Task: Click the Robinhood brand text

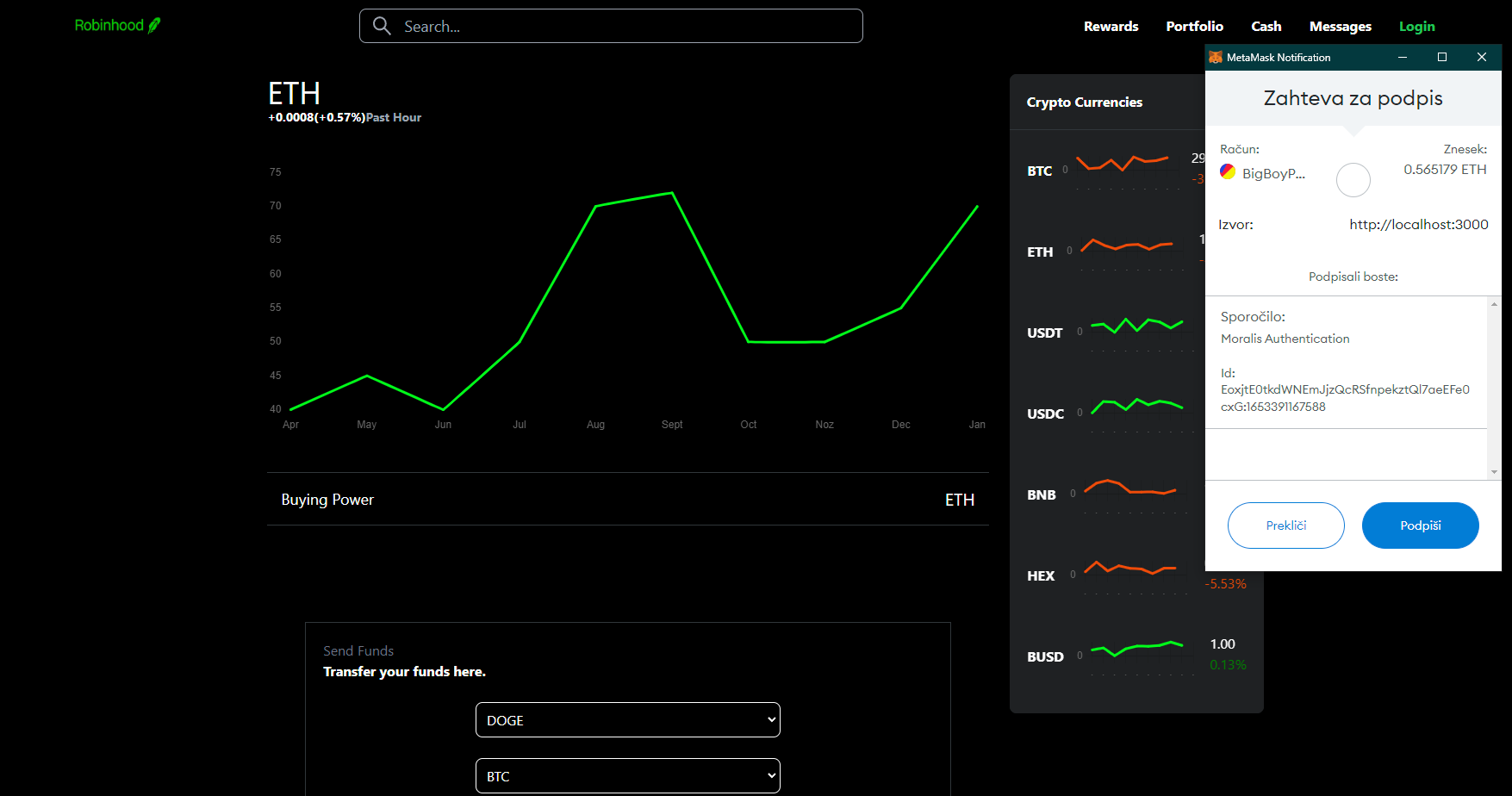Action: [x=109, y=26]
